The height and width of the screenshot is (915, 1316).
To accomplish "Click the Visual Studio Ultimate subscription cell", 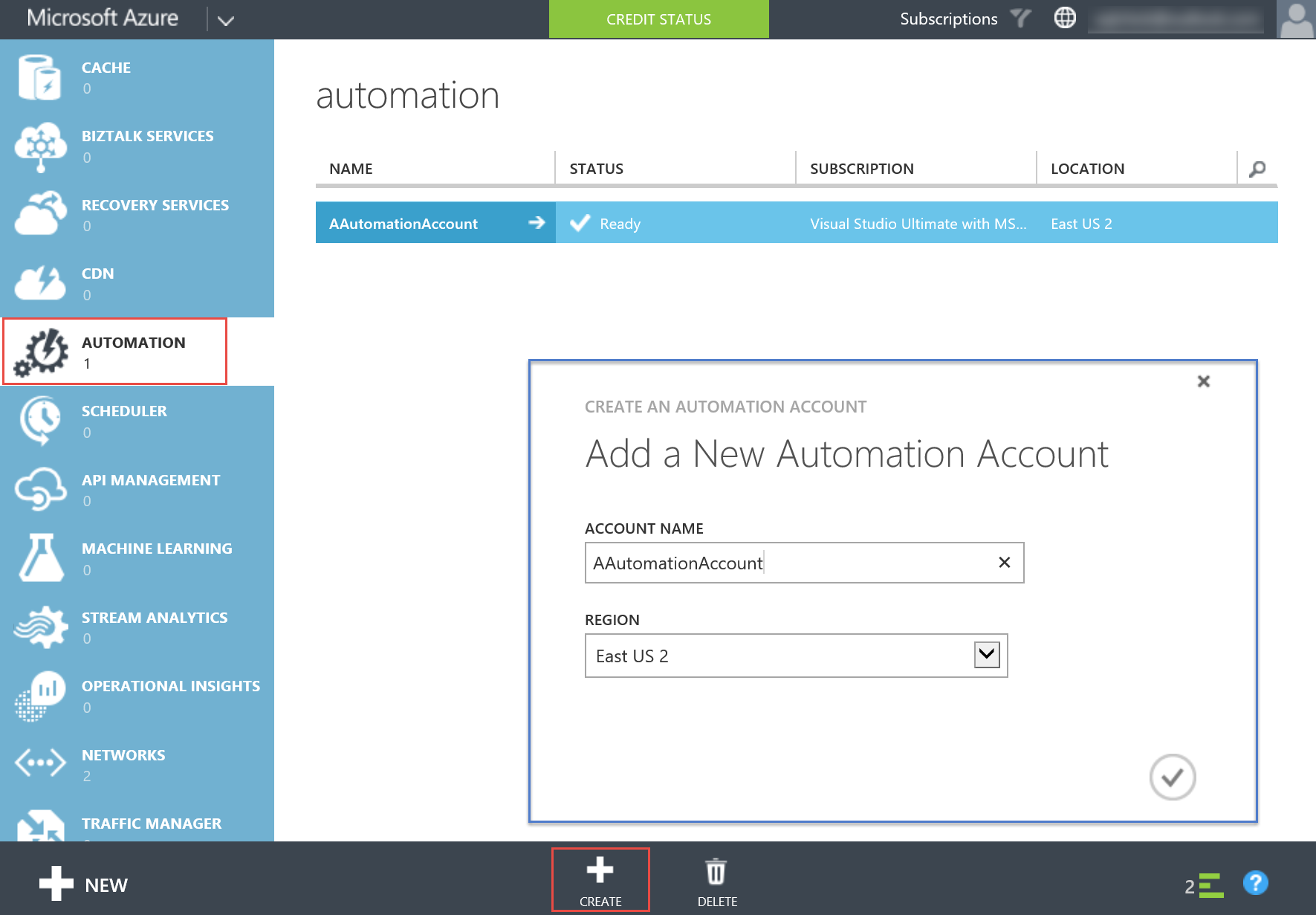I will [x=918, y=224].
